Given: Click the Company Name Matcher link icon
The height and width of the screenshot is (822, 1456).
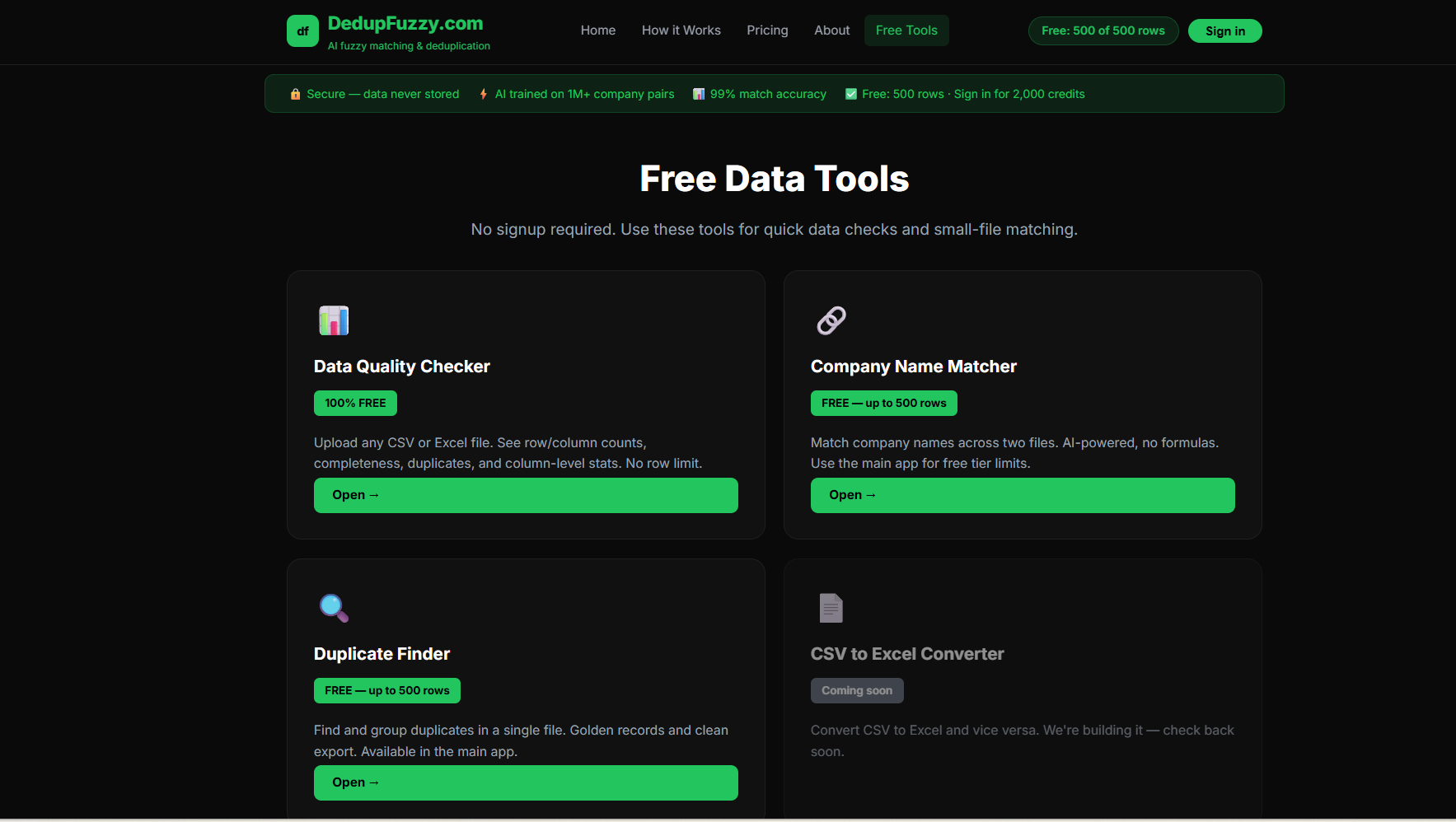Looking at the screenshot, I should (831, 320).
